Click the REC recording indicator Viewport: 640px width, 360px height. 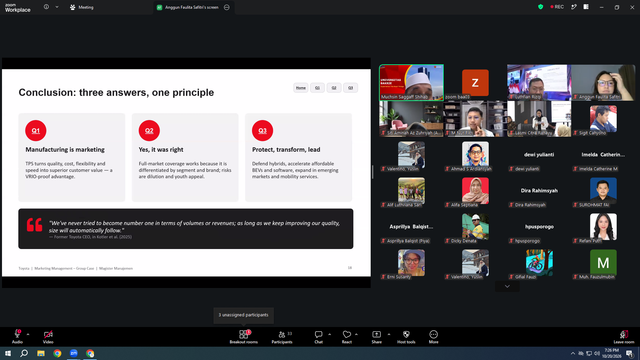point(557,7)
